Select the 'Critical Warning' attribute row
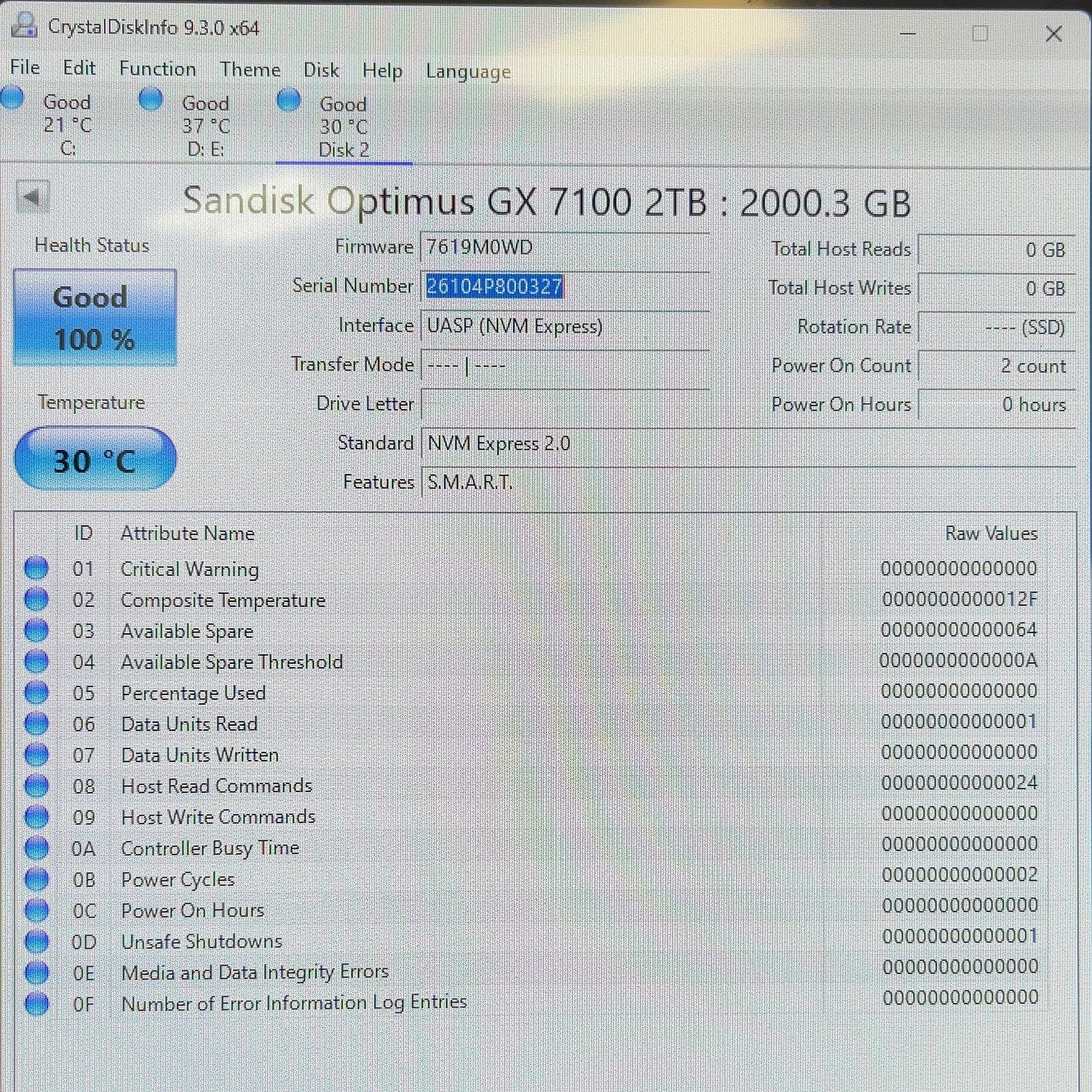 pyautogui.click(x=546, y=569)
